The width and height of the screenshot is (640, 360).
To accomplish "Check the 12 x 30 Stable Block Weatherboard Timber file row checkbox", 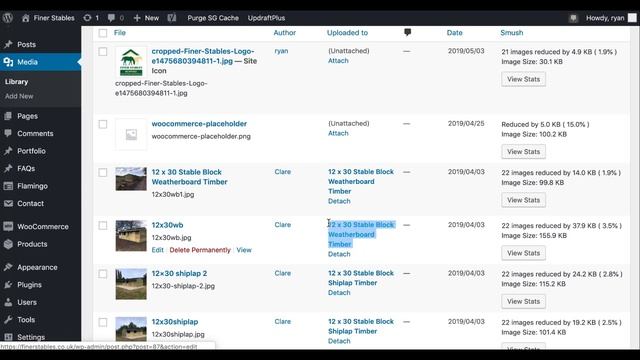I will (103, 173).
